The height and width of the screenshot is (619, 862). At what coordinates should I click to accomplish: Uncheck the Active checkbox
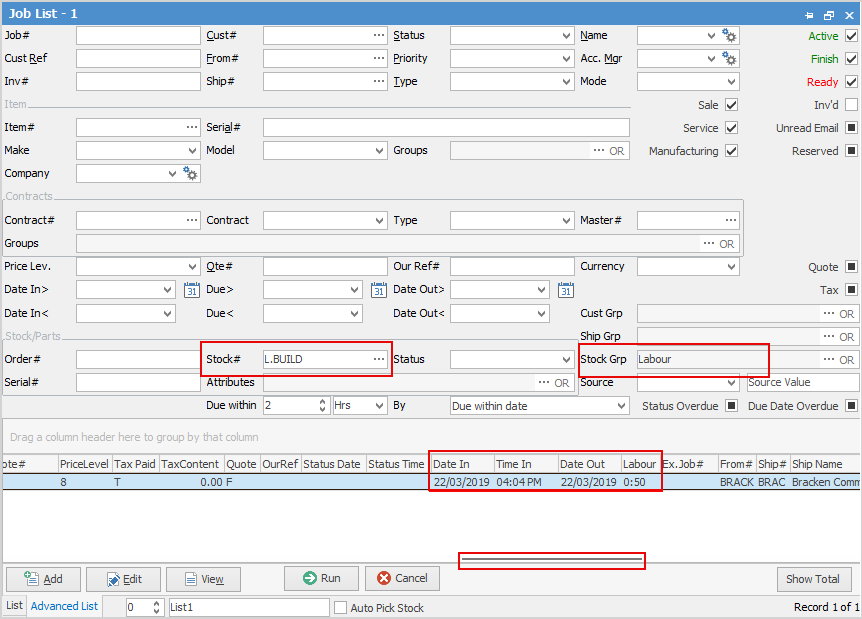(x=851, y=36)
